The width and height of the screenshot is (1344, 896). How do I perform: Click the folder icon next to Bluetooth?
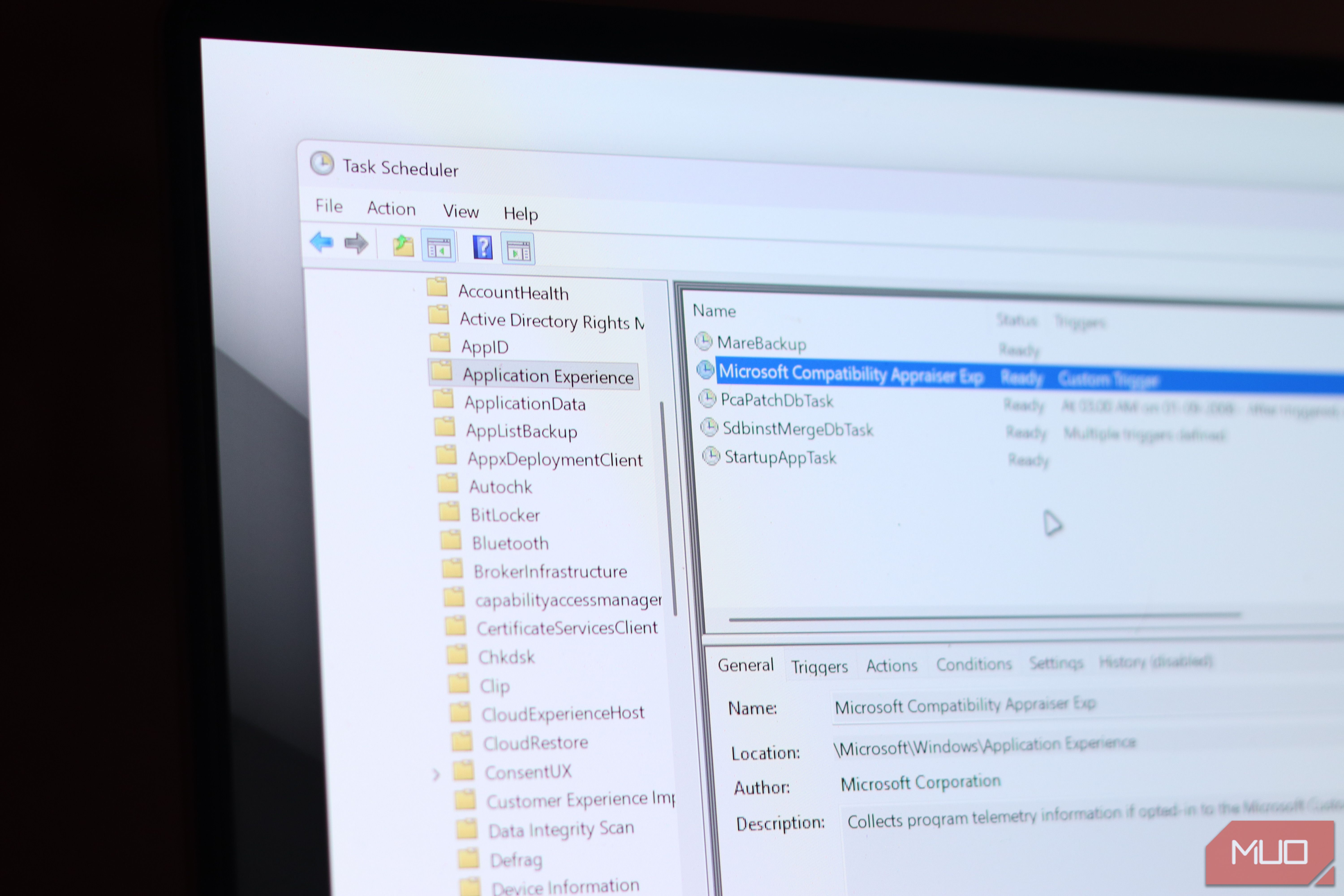point(451,540)
